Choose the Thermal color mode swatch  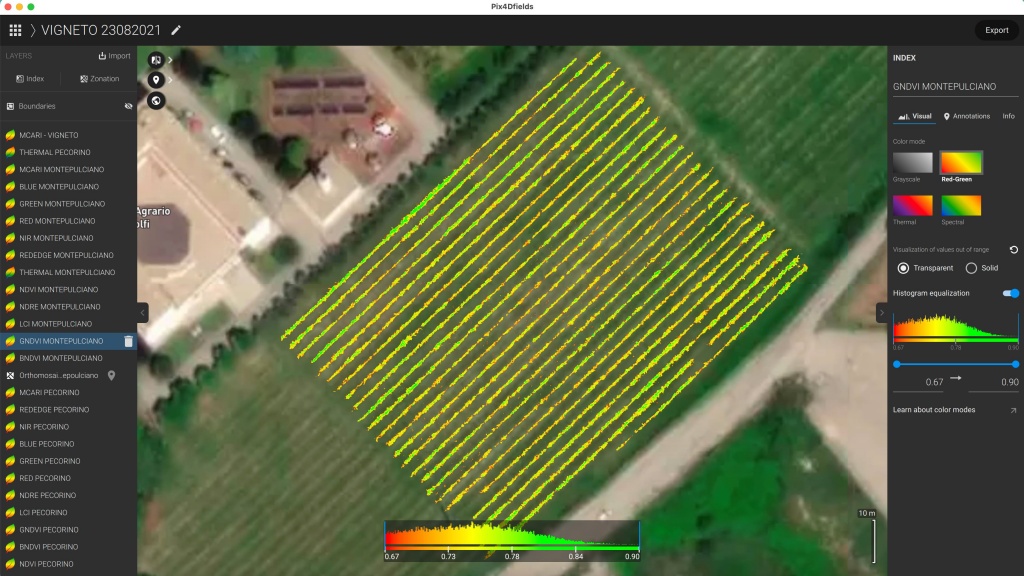pos(912,206)
